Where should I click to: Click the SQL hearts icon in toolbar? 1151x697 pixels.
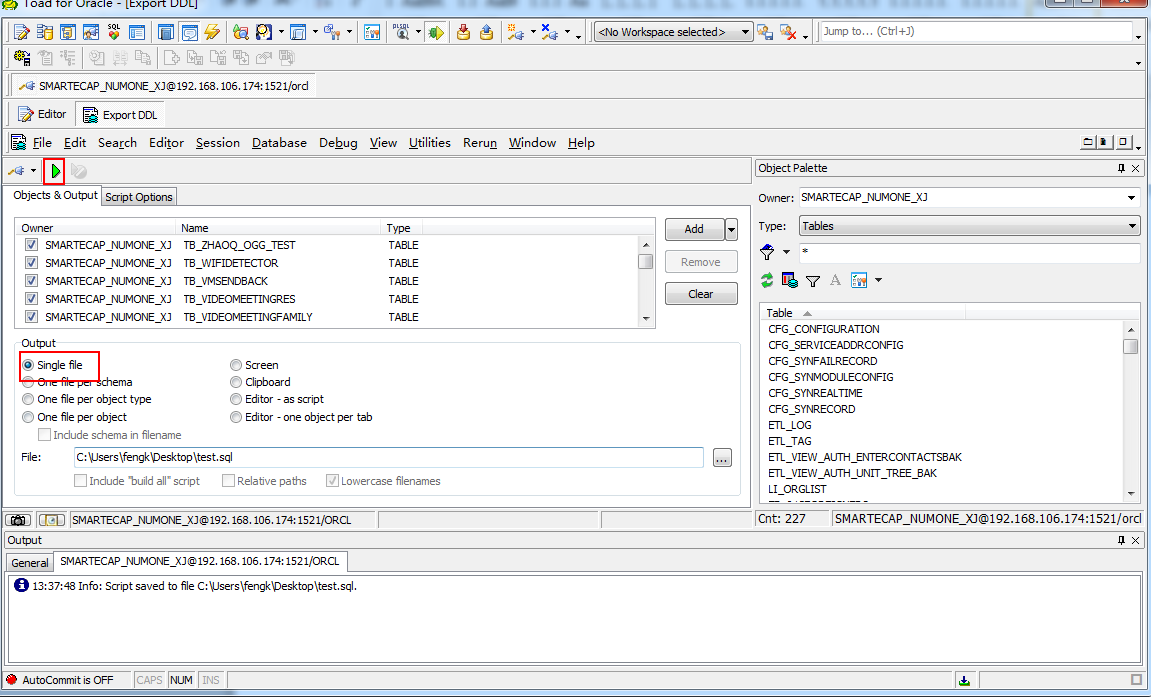click(114, 32)
